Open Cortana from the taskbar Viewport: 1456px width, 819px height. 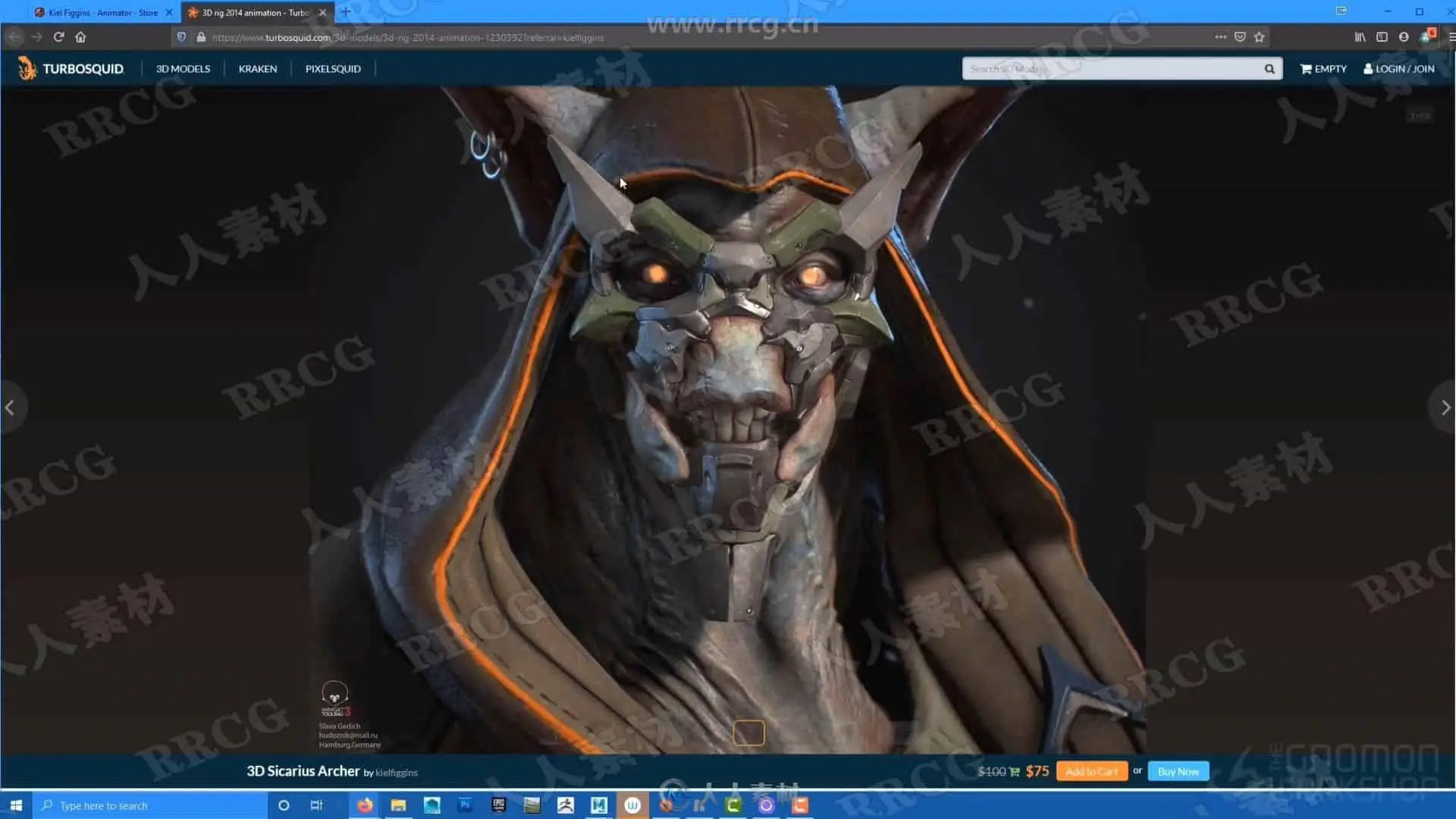coord(284,805)
